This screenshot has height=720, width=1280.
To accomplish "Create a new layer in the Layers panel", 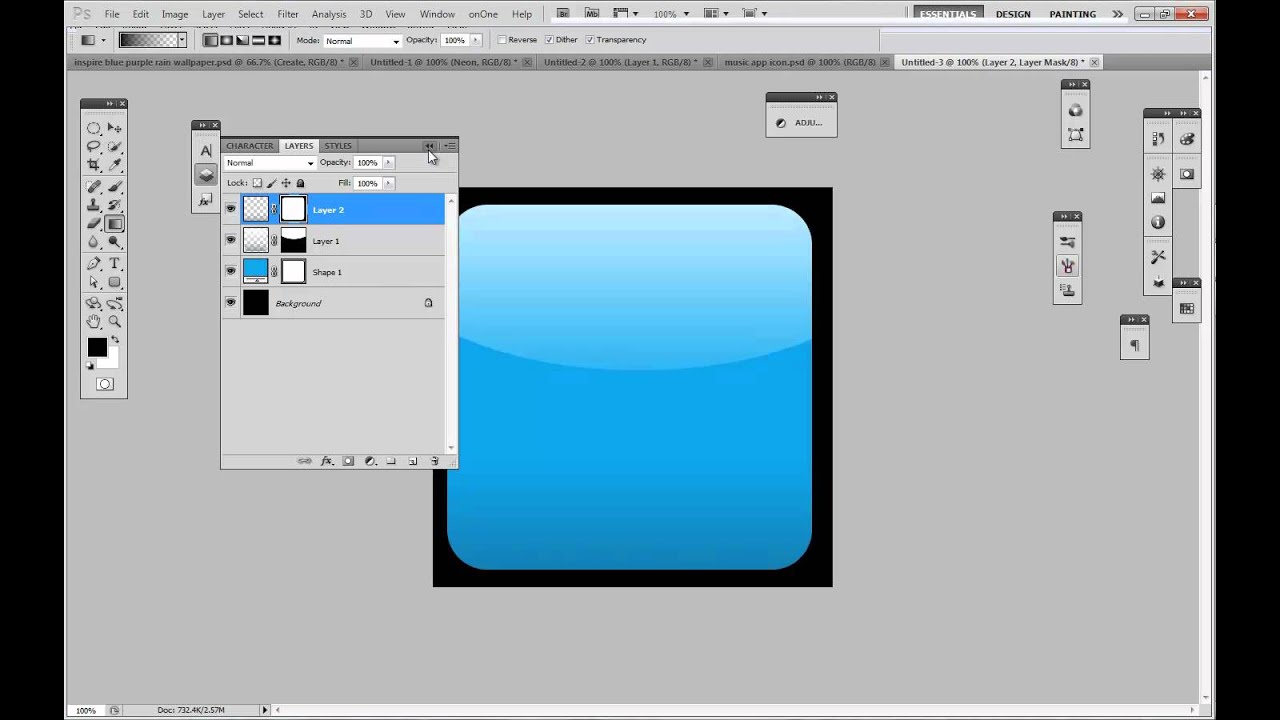I will (x=412, y=460).
